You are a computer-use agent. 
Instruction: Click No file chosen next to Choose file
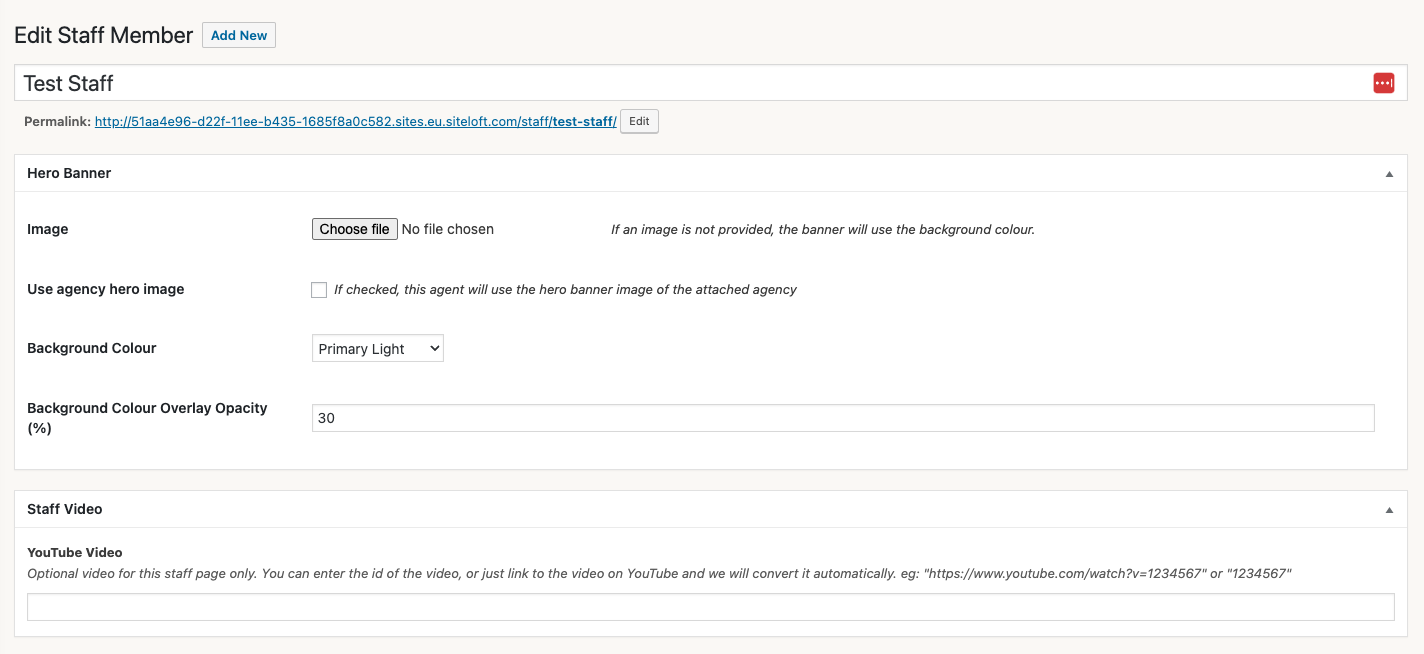point(447,229)
